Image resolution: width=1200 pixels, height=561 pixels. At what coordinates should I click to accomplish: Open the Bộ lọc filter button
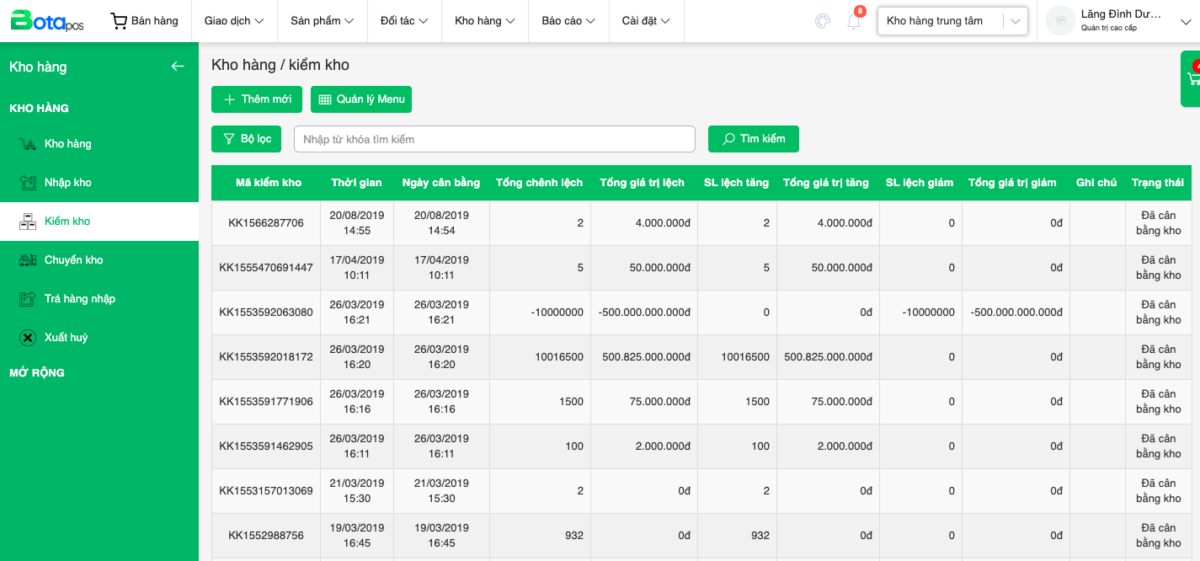point(246,139)
